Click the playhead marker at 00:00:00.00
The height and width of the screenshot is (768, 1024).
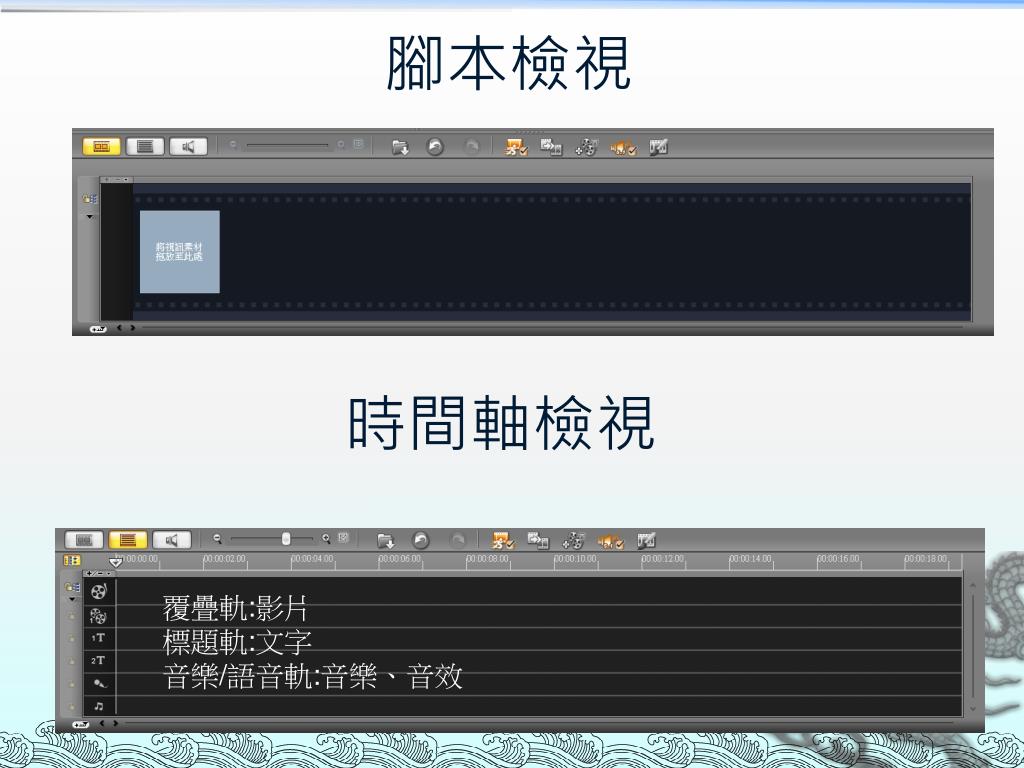coord(116,562)
